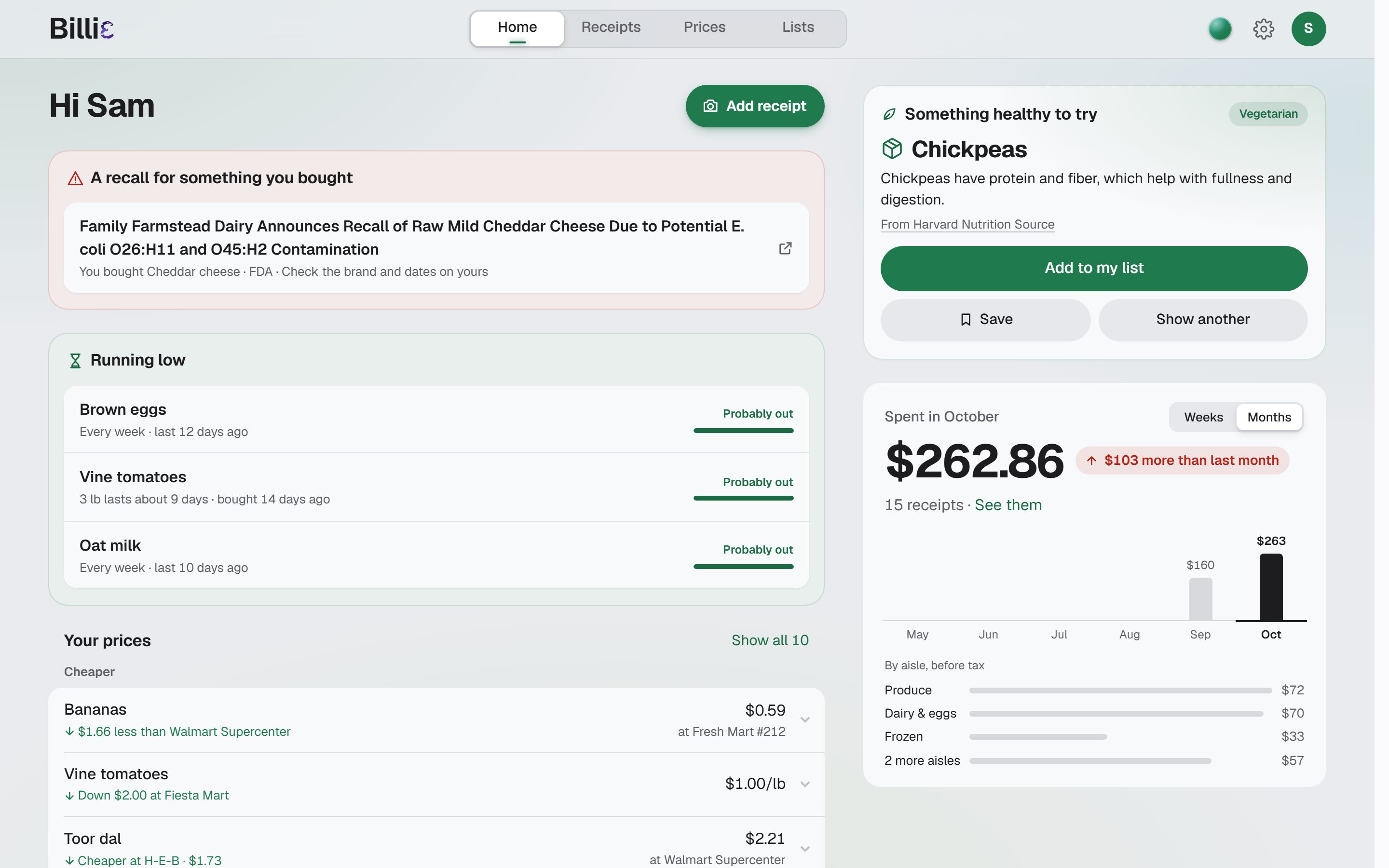Show another healthy suggestion
Image resolution: width=1389 pixels, height=868 pixels.
[1202, 320]
